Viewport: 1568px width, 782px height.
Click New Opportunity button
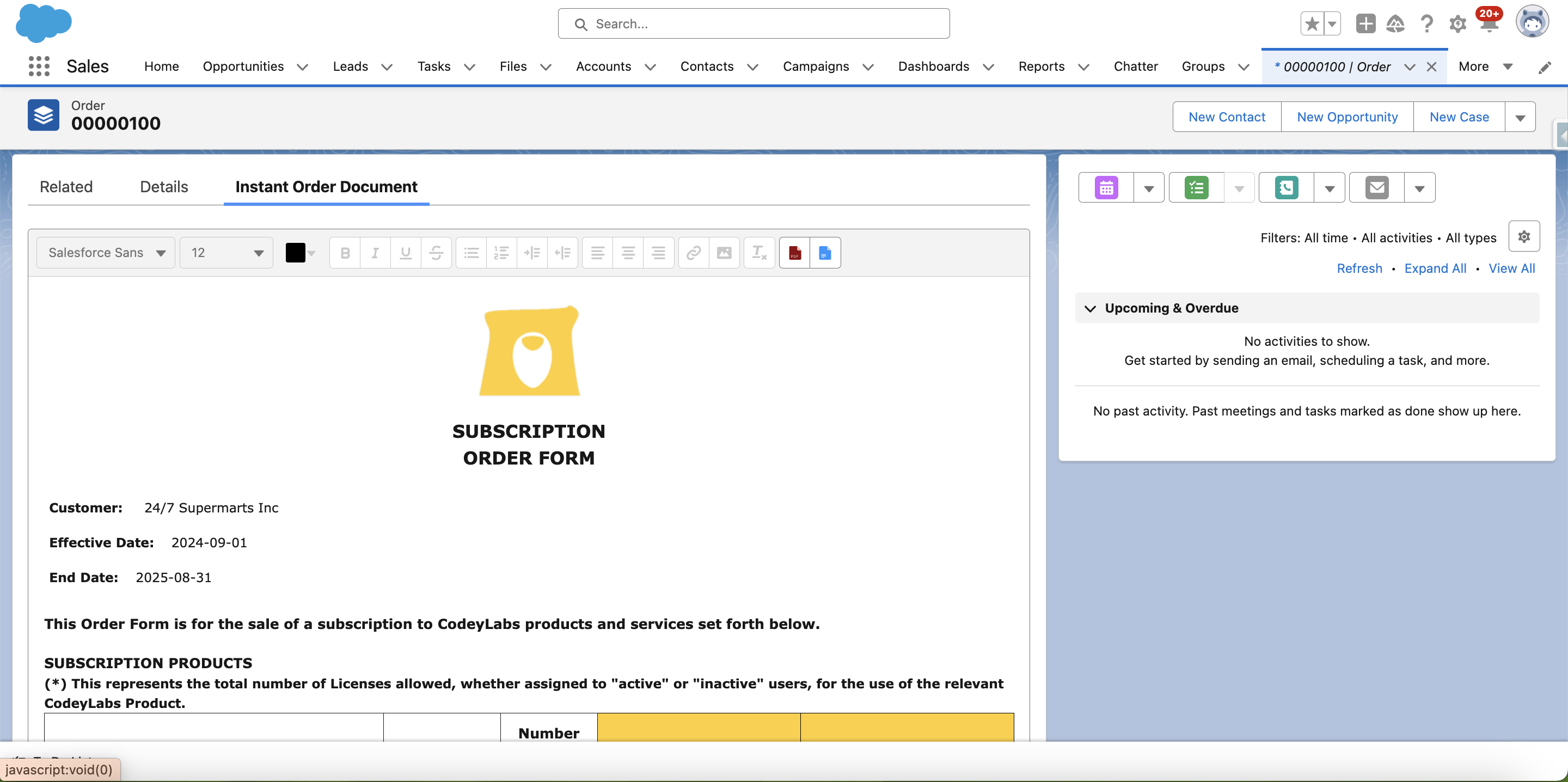tap(1347, 117)
